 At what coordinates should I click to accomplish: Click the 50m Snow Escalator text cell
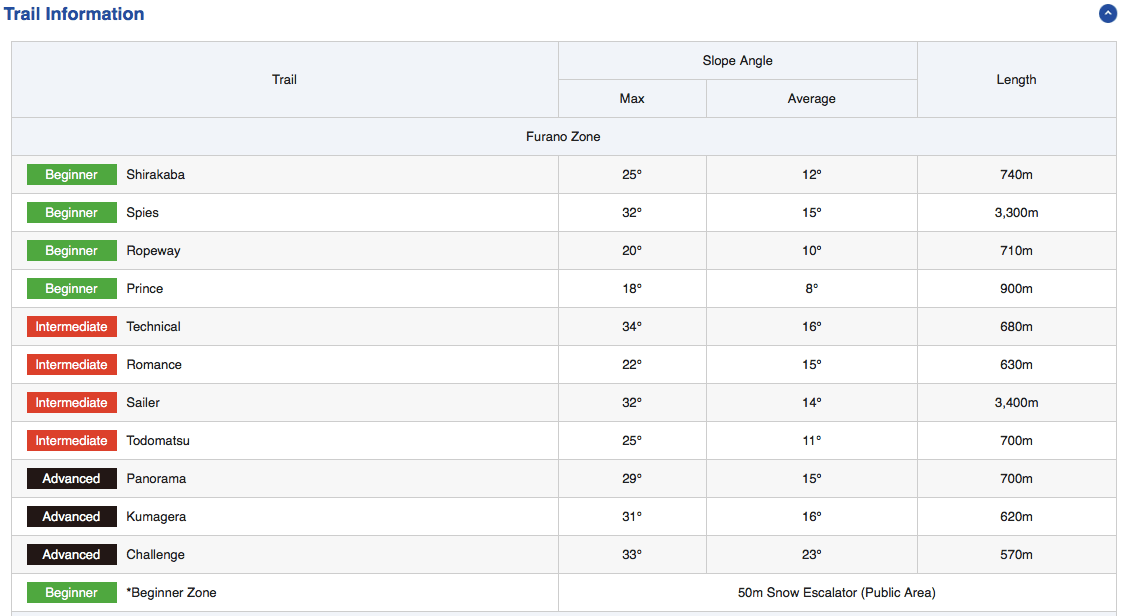click(836, 593)
